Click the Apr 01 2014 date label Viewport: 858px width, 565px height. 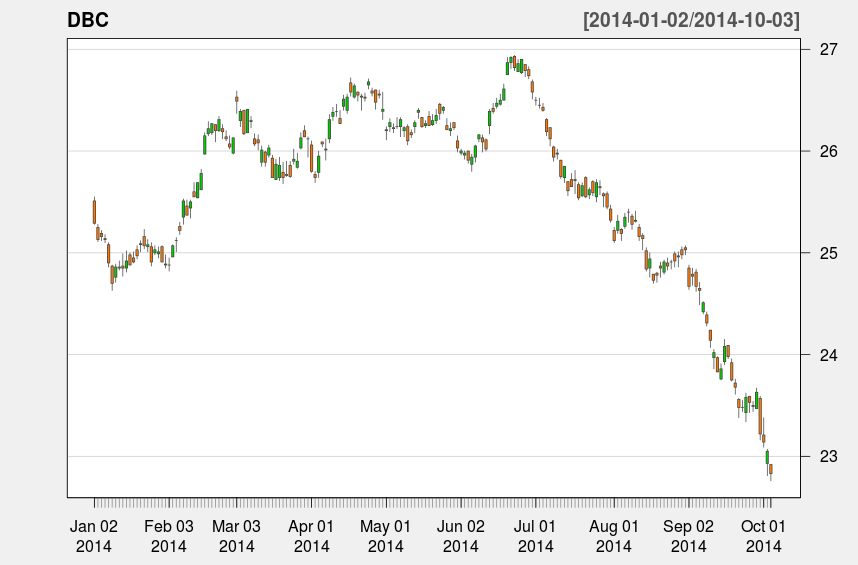(x=311, y=536)
